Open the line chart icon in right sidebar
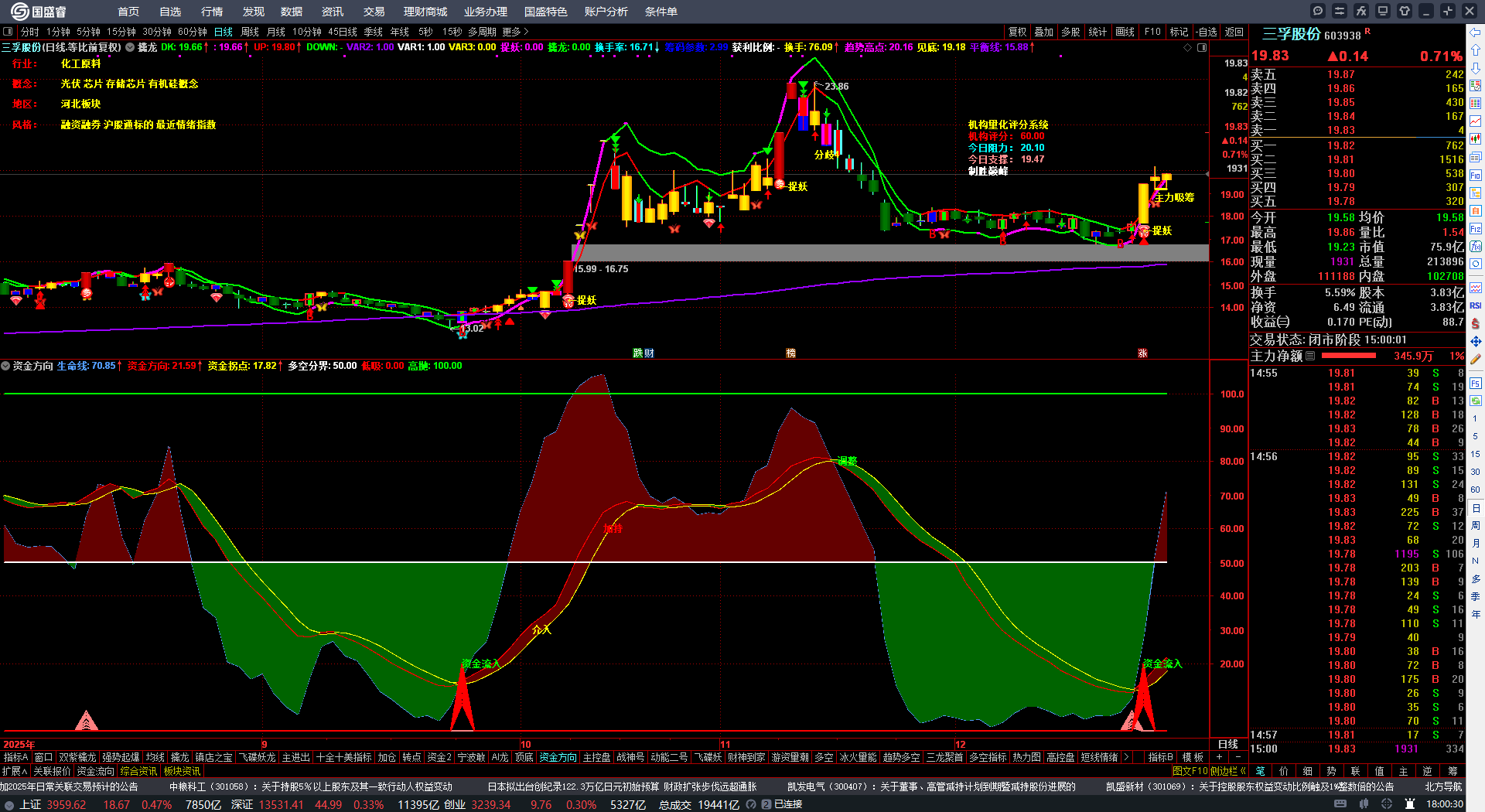The width and height of the screenshot is (1485, 812). [1476, 121]
